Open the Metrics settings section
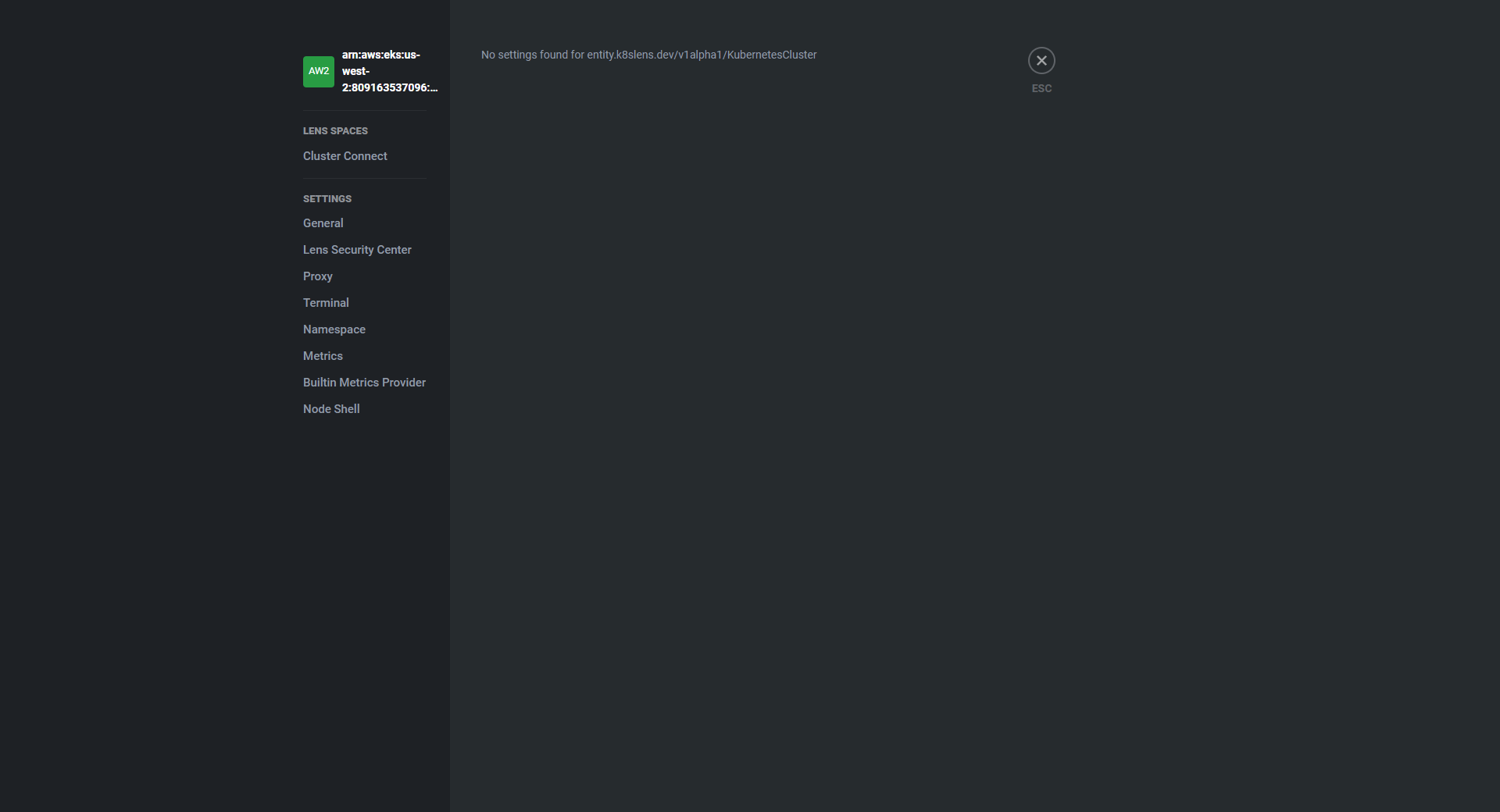 322,356
